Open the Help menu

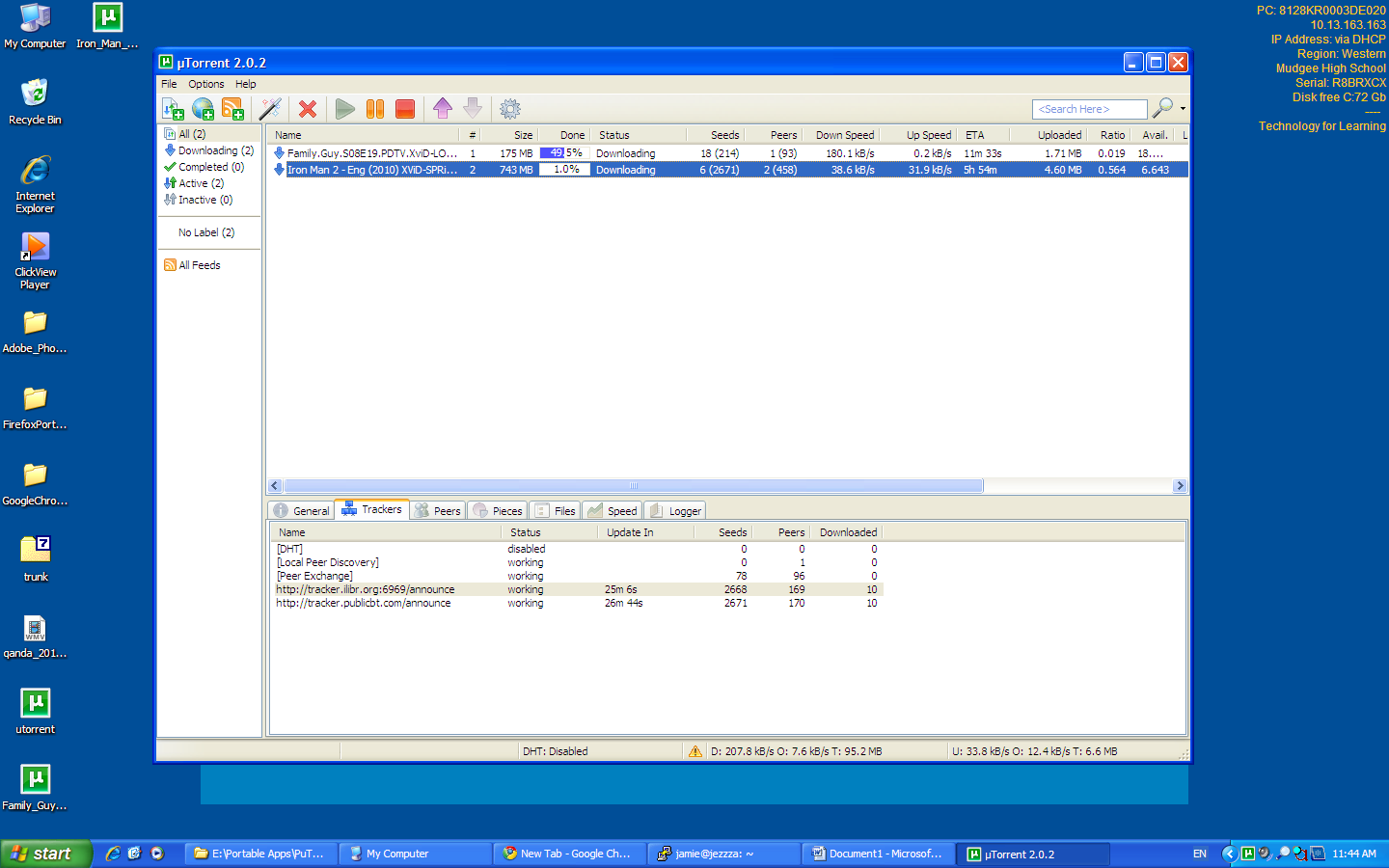point(246,84)
